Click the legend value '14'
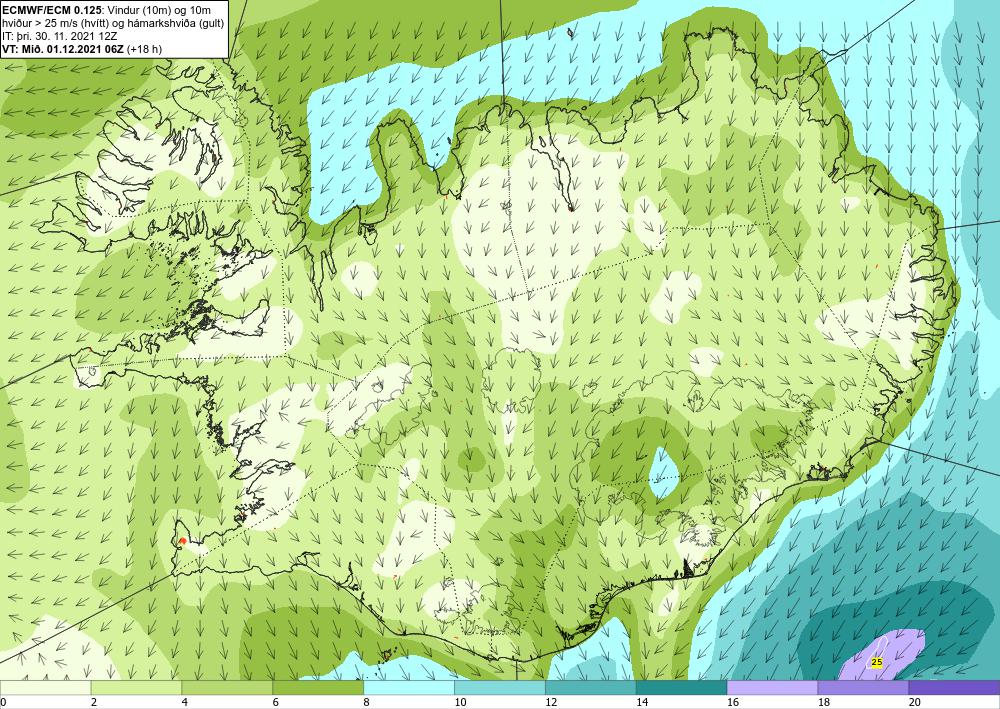The image size is (1000, 709). coord(642,702)
